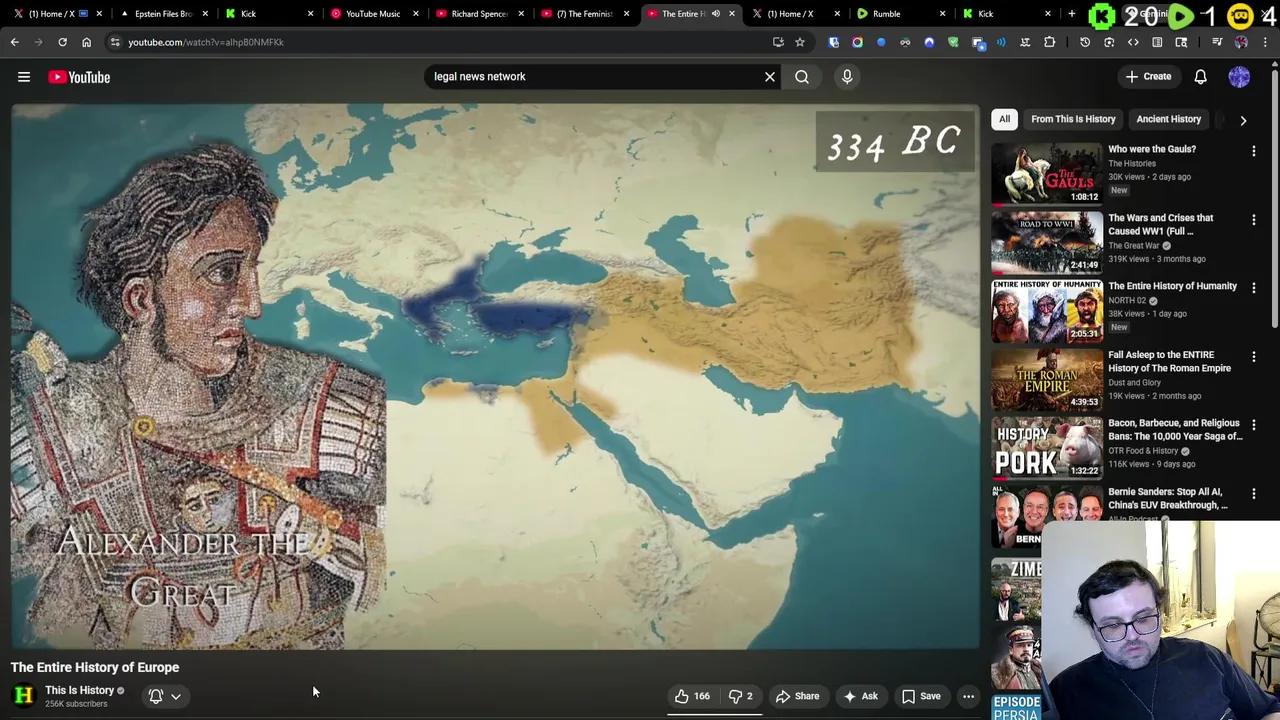The image size is (1280, 720).
Task: Open options for The Wars and Crises video
Action: click(x=1254, y=219)
